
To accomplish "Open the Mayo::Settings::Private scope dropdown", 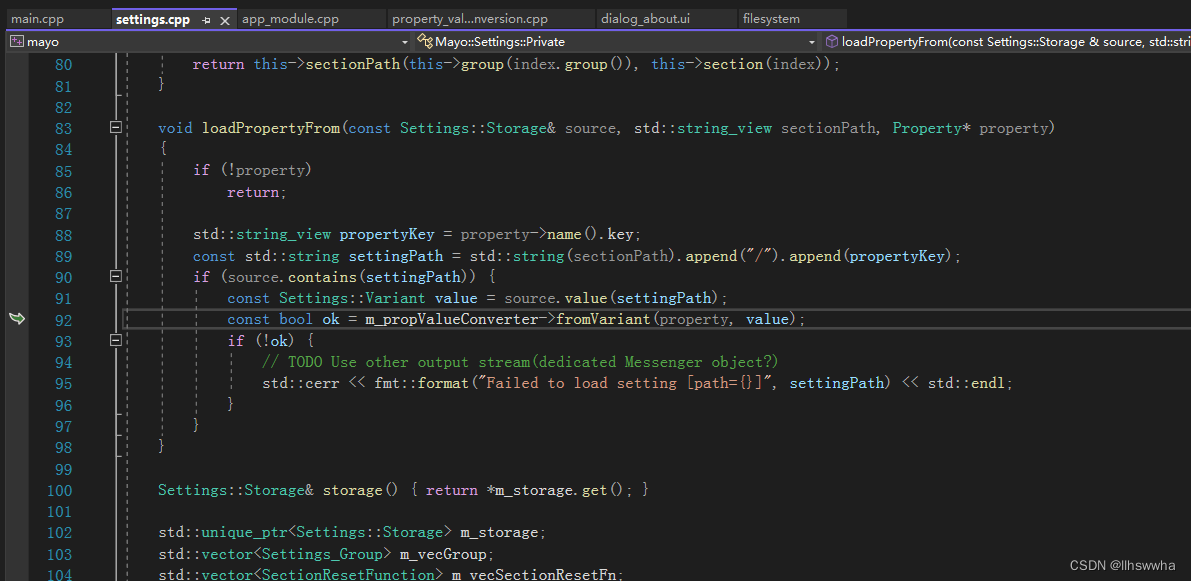I will [x=812, y=41].
